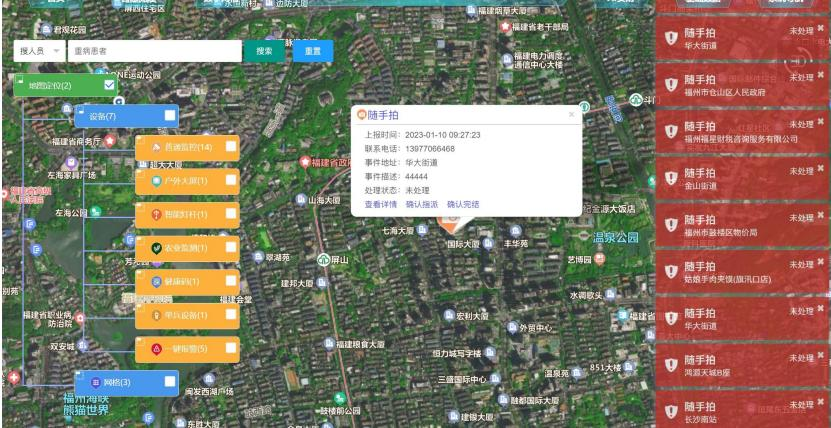Click the lamp icon on 智能灯杆(1)
The height and width of the screenshot is (428, 831).
156,215
